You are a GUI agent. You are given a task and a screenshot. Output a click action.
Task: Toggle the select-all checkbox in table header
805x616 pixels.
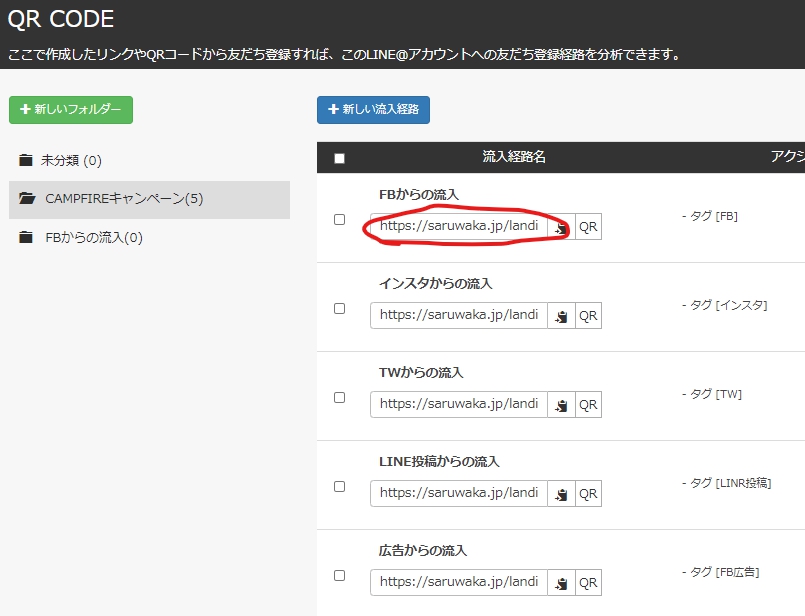339,158
